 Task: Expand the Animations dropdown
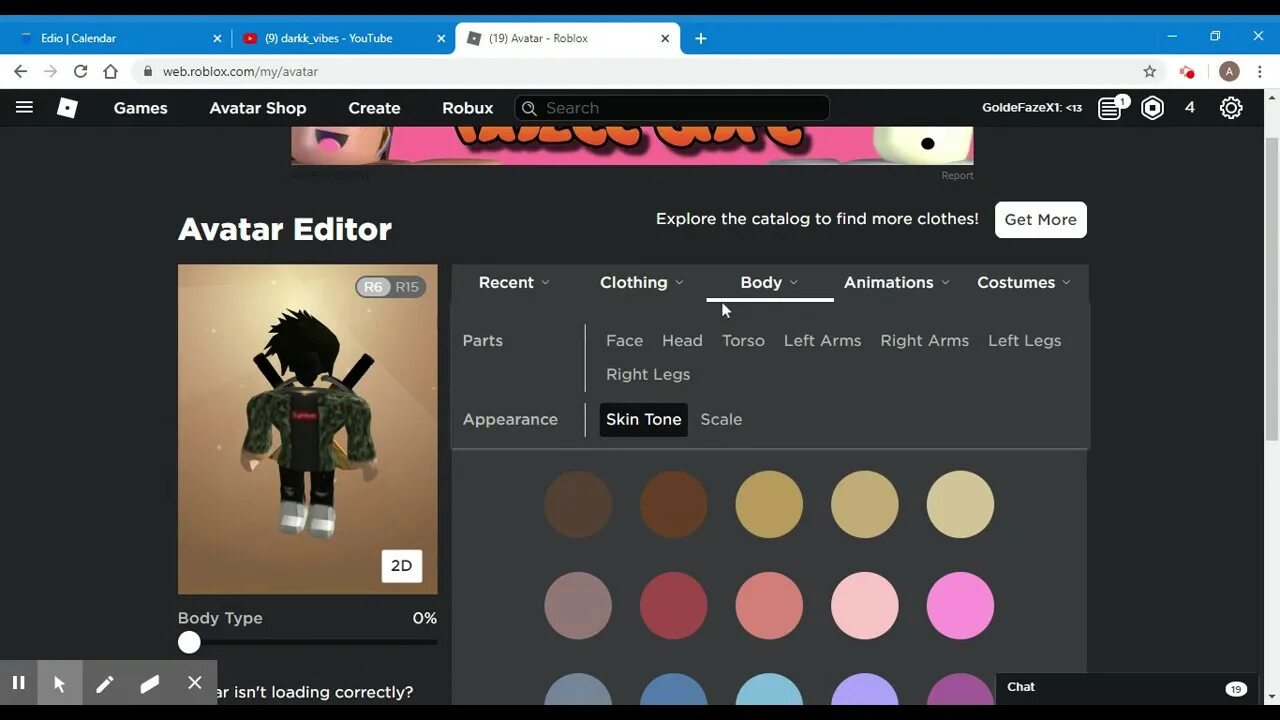(897, 282)
